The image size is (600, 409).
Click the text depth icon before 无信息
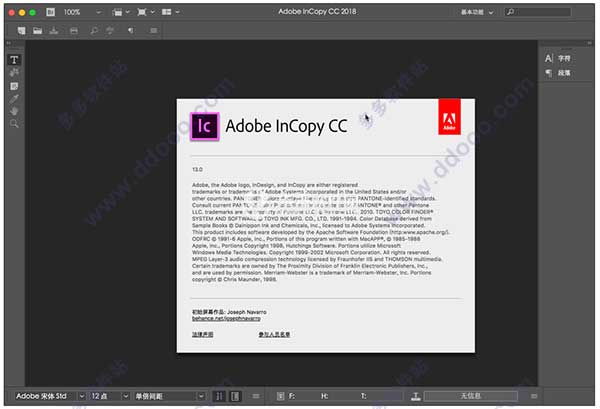(416, 396)
